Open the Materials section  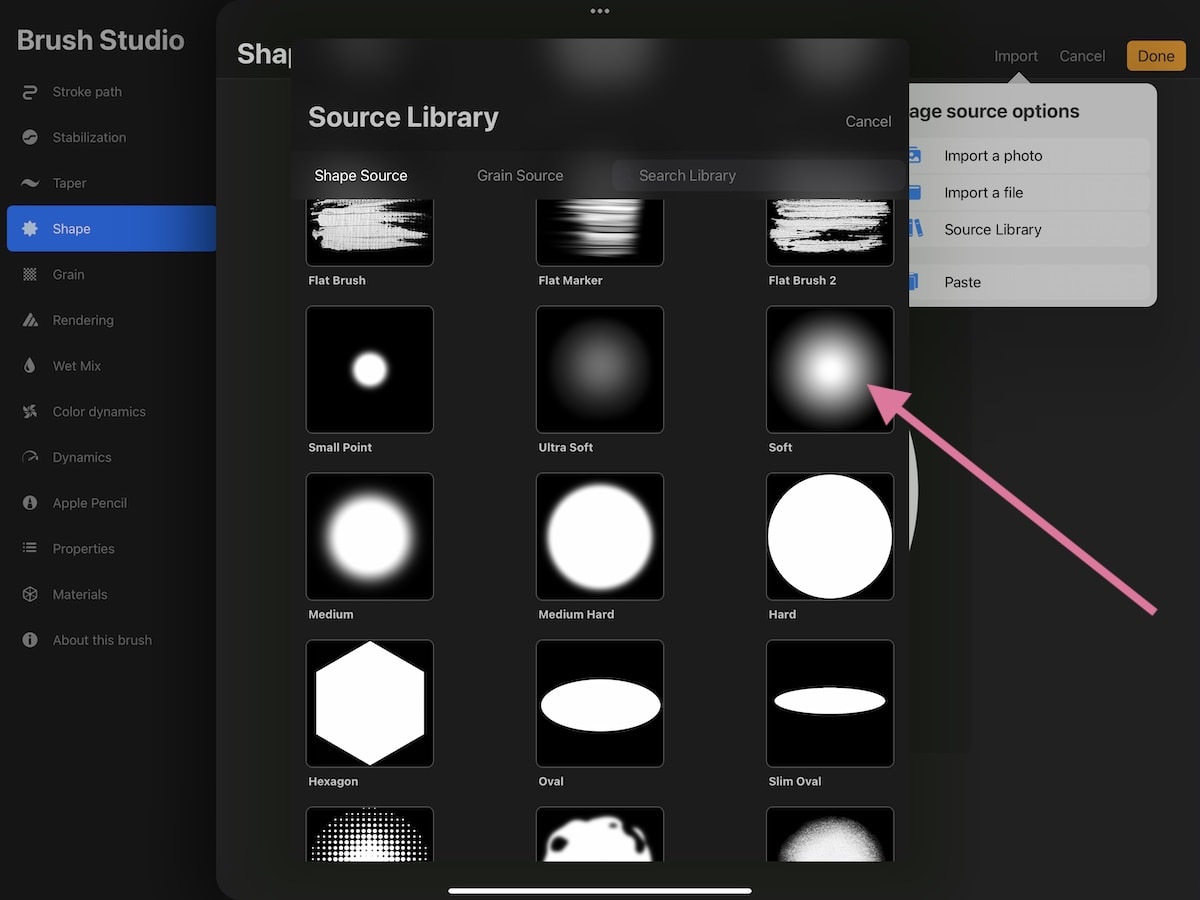[110, 594]
